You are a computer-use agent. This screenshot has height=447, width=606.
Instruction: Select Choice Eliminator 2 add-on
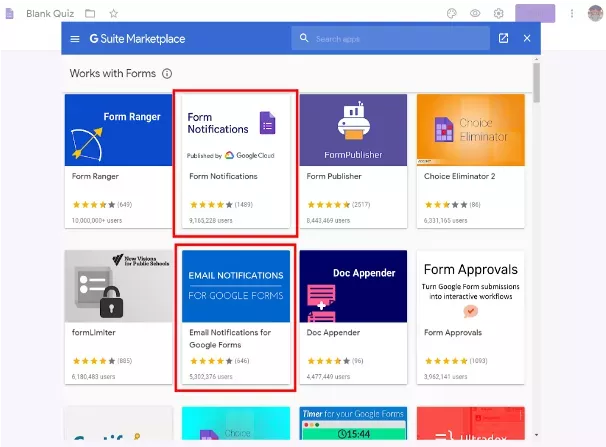click(470, 160)
